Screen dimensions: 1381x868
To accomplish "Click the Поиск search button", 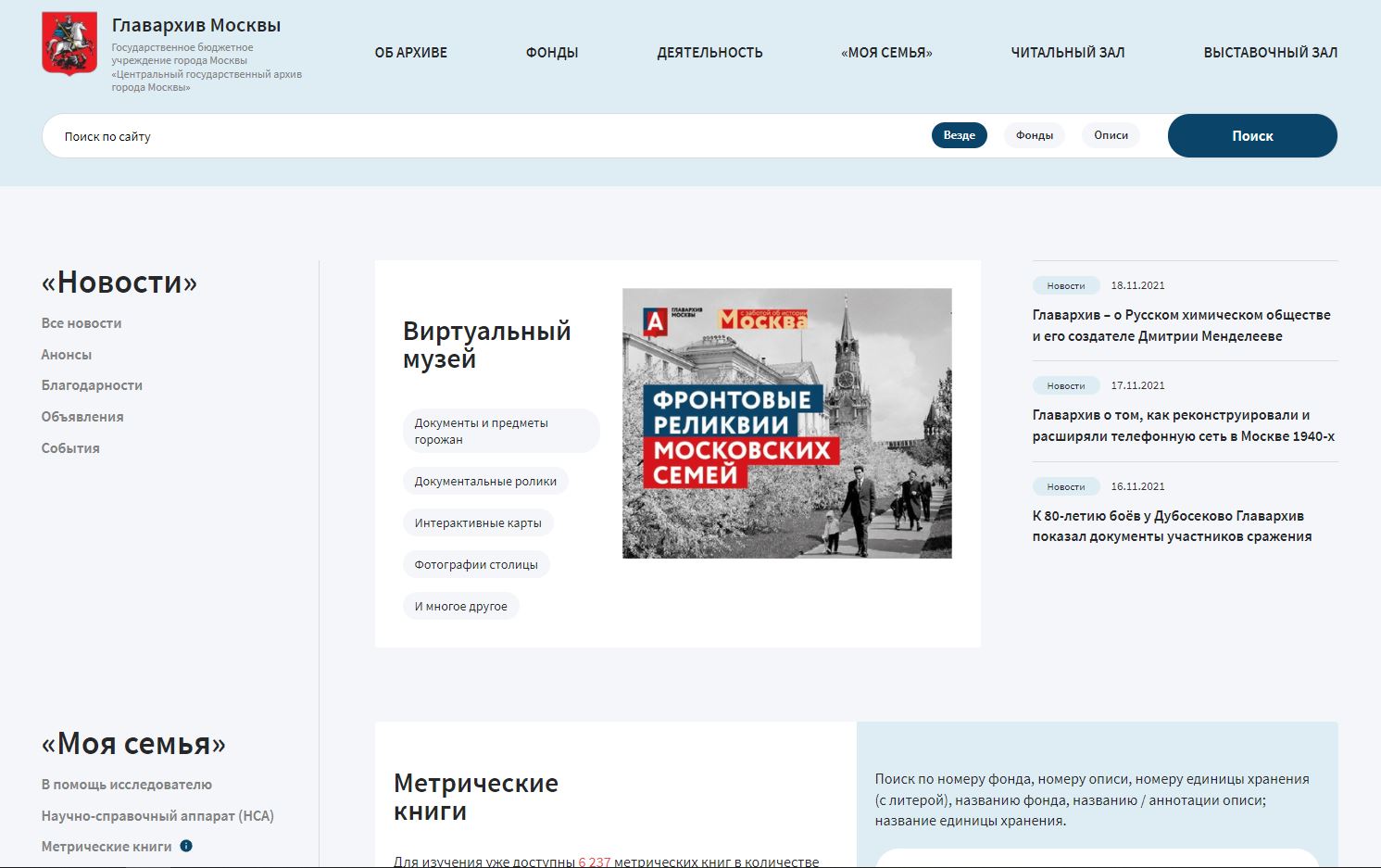I will 1252,135.
